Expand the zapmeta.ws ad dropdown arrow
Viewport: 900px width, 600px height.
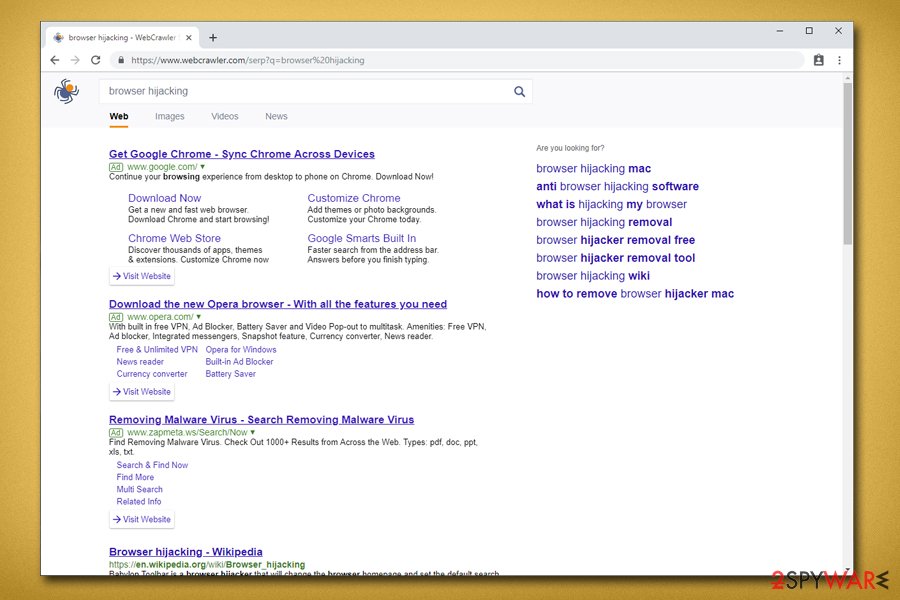click(x=253, y=432)
